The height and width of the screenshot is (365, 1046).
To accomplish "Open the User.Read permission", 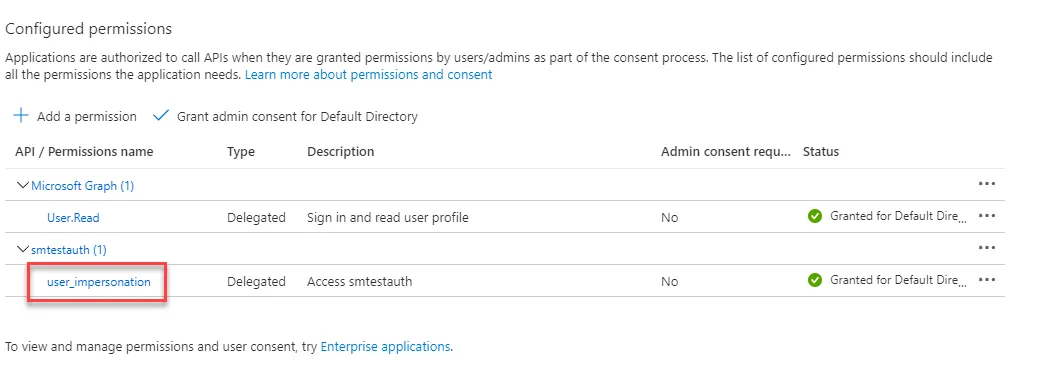I will click(x=73, y=218).
